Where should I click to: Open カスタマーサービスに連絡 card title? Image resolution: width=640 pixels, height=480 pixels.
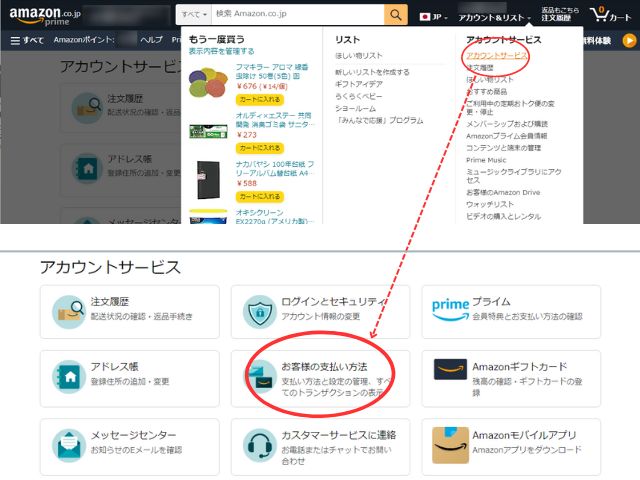coord(339,435)
